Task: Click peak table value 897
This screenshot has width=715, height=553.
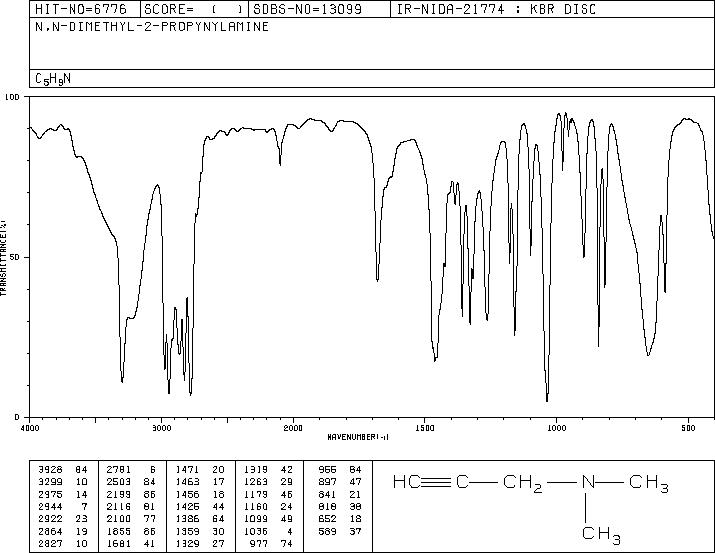Action: 327,482
